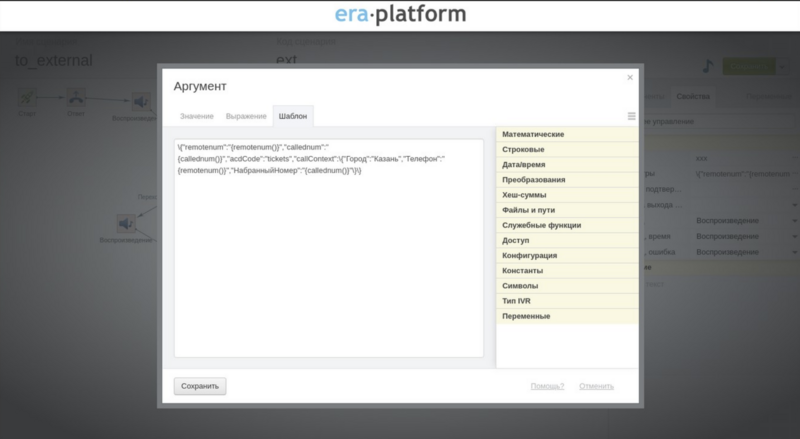The image size is (800, 439).
Task: Switch to the Значение tab
Action: coord(196,116)
